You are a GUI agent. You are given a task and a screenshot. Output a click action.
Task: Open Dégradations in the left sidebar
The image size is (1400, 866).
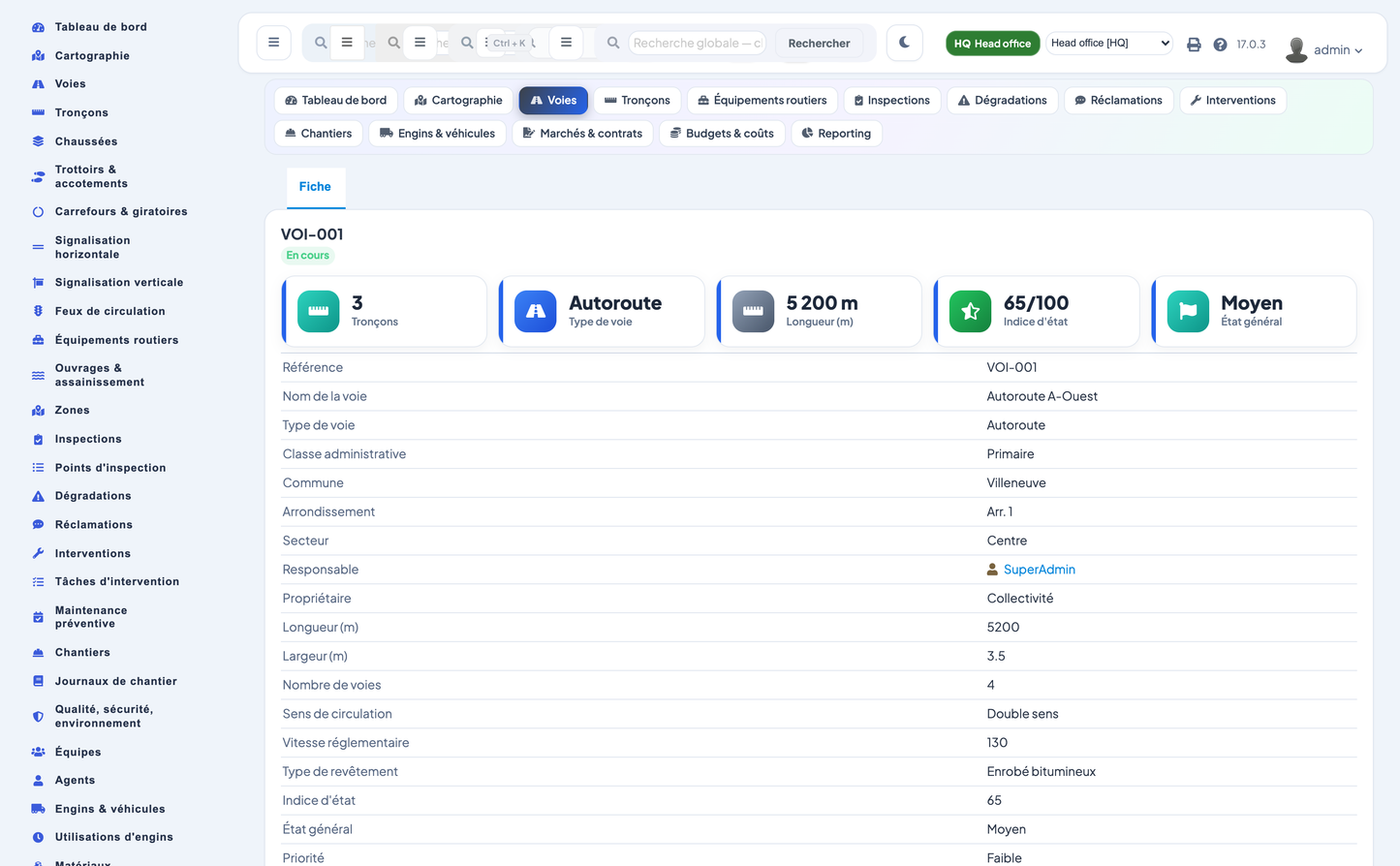93,495
